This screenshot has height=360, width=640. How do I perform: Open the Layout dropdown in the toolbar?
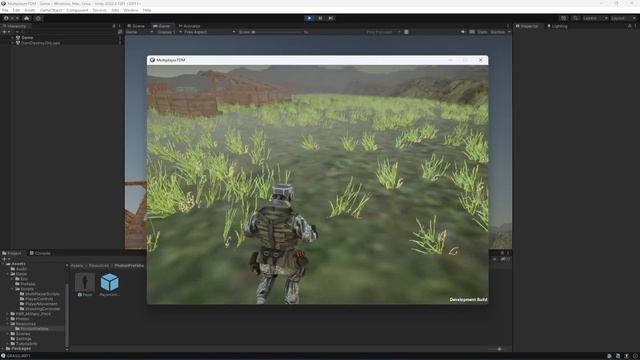[x=623, y=18]
